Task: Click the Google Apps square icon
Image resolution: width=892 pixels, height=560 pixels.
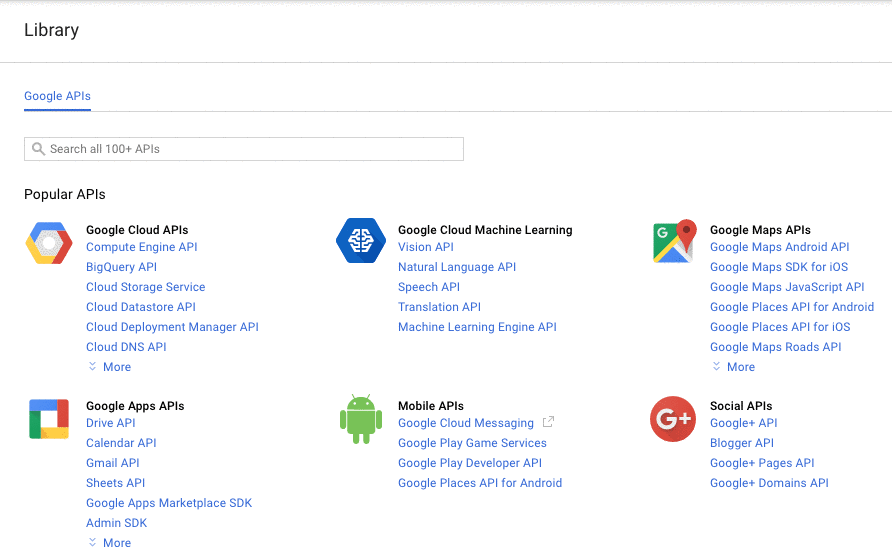Action: 49,419
